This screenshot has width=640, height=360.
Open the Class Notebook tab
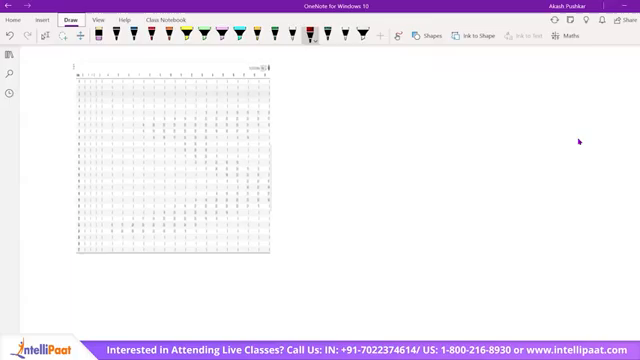pyautogui.click(x=166, y=20)
